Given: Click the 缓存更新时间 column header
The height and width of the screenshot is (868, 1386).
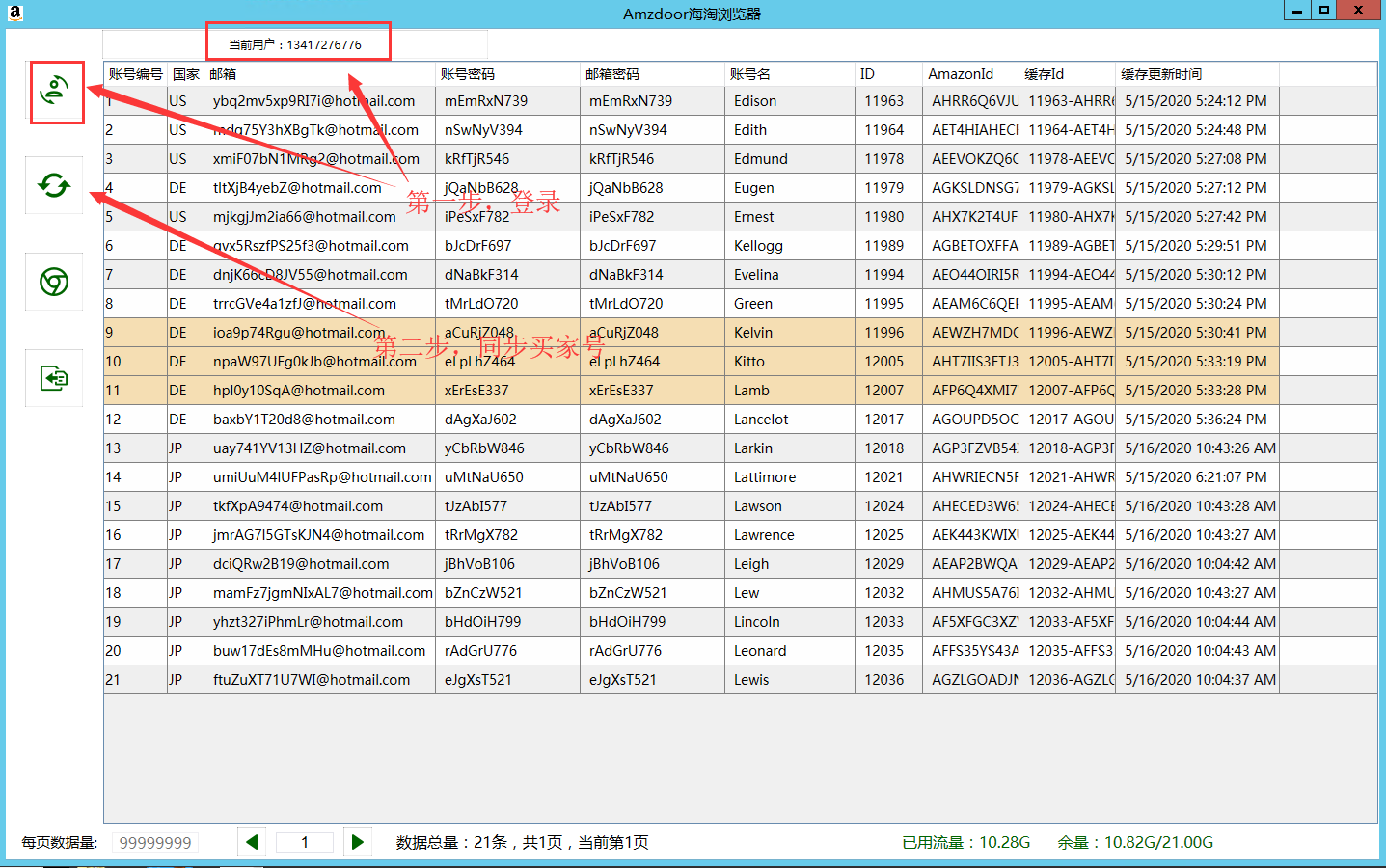Looking at the screenshot, I should pyautogui.click(x=1198, y=74).
